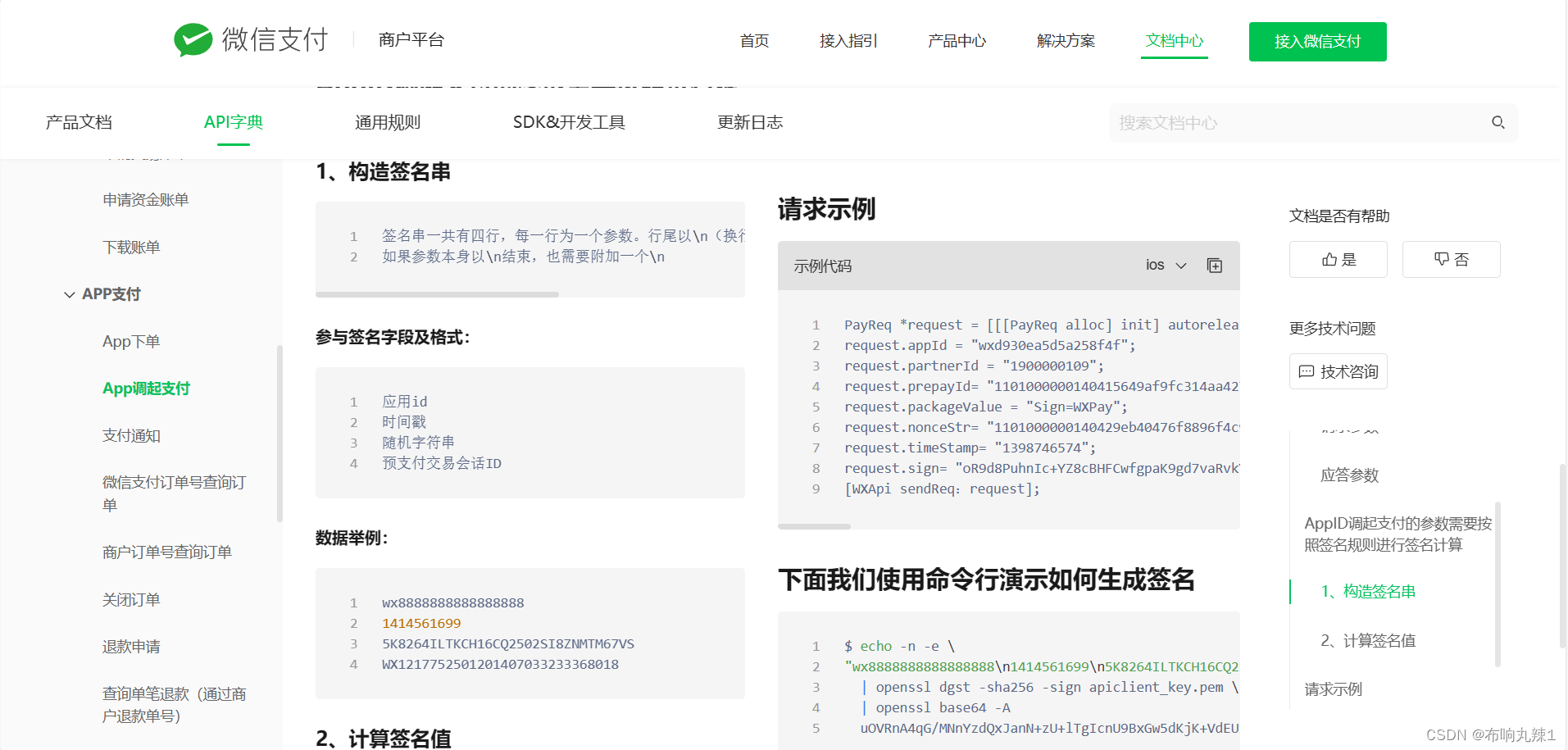Click horizontal scrollbar under 示例代码 block
The image size is (1568, 750).
pyautogui.click(x=814, y=526)
